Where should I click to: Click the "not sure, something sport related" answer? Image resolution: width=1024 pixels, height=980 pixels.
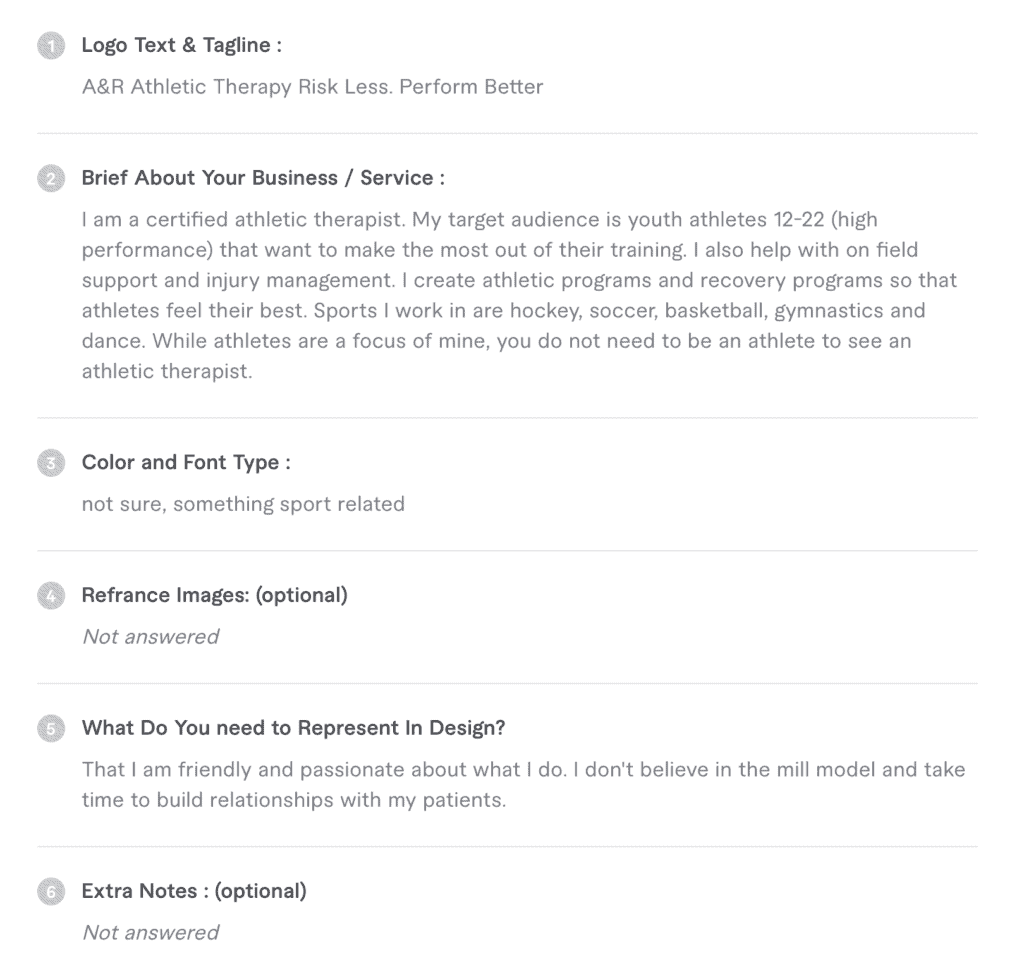click(243, 504)
